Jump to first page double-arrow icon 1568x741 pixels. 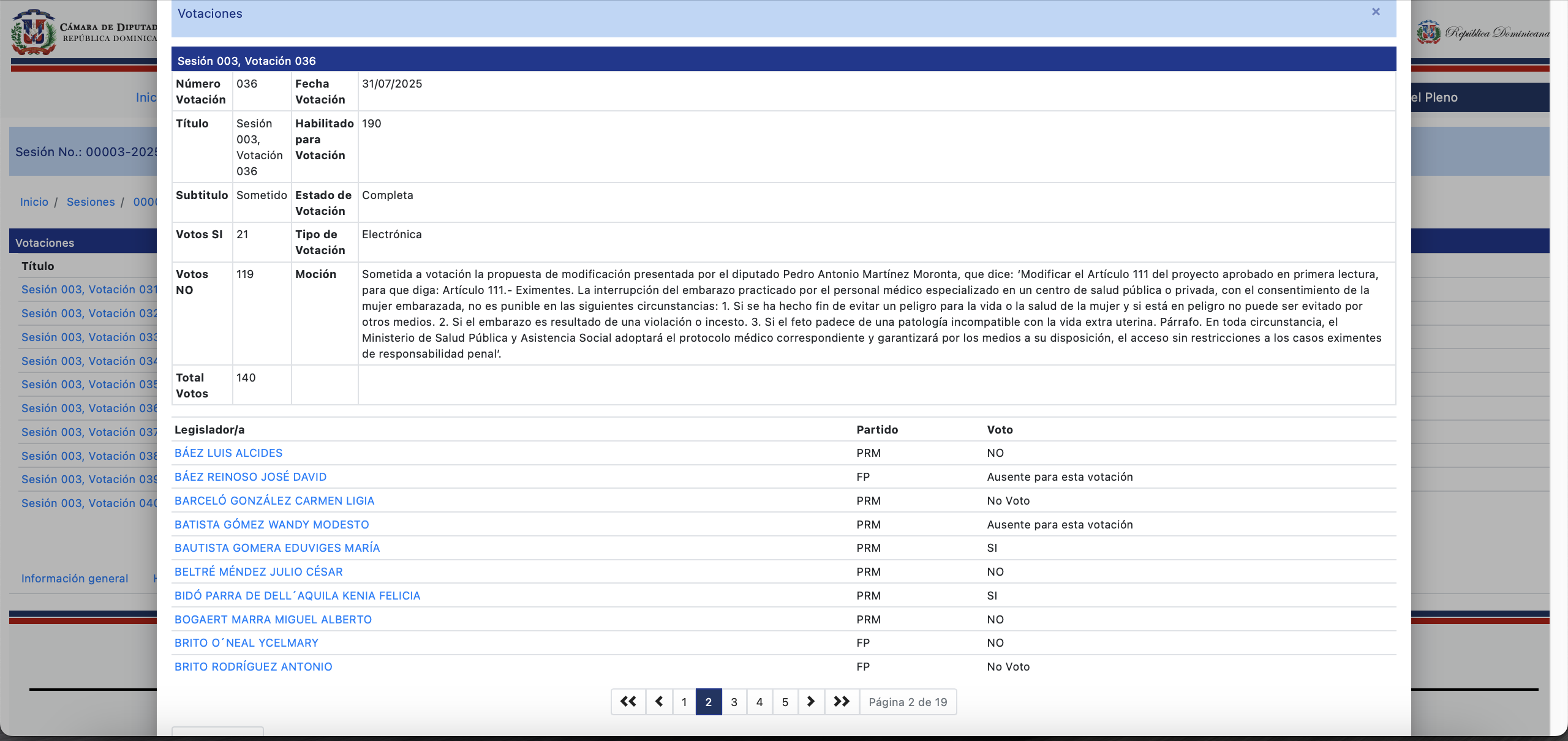[x=628, y=702]
